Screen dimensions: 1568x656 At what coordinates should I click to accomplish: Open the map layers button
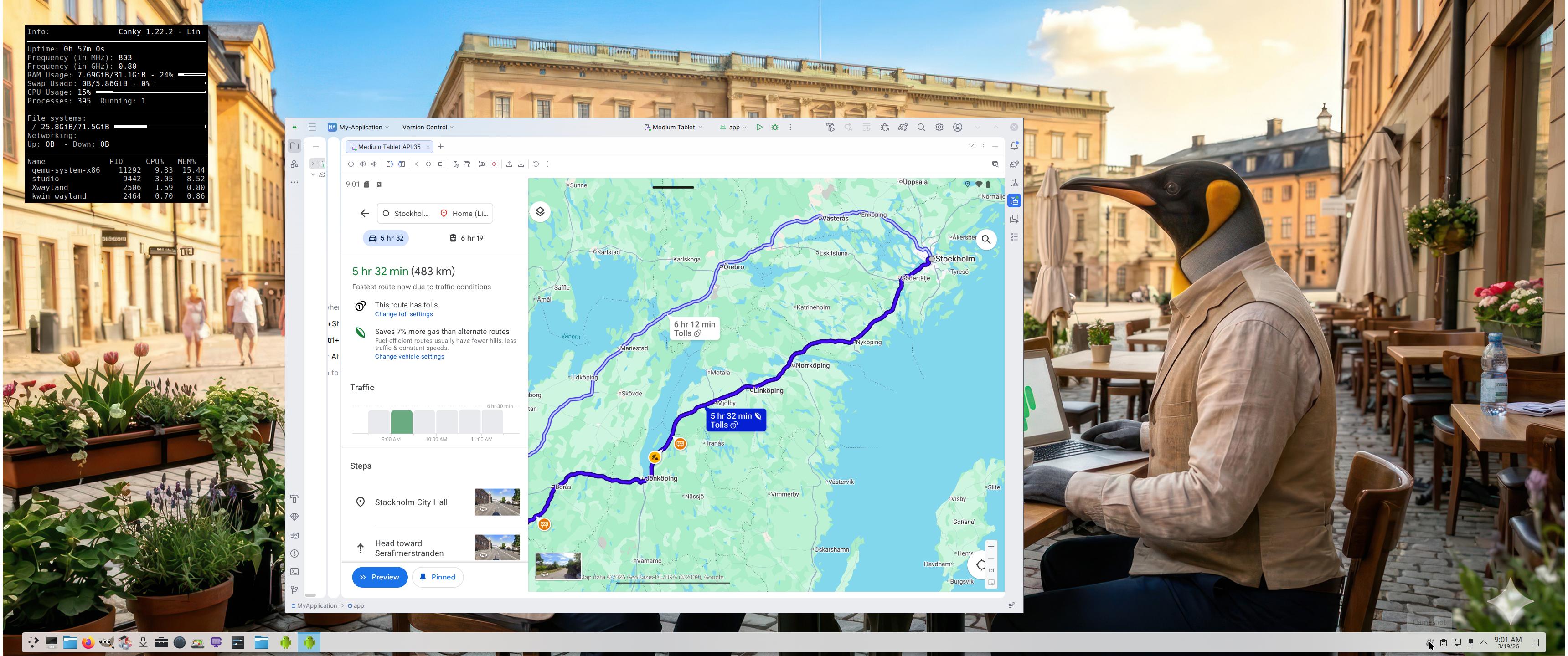point(539,212)
